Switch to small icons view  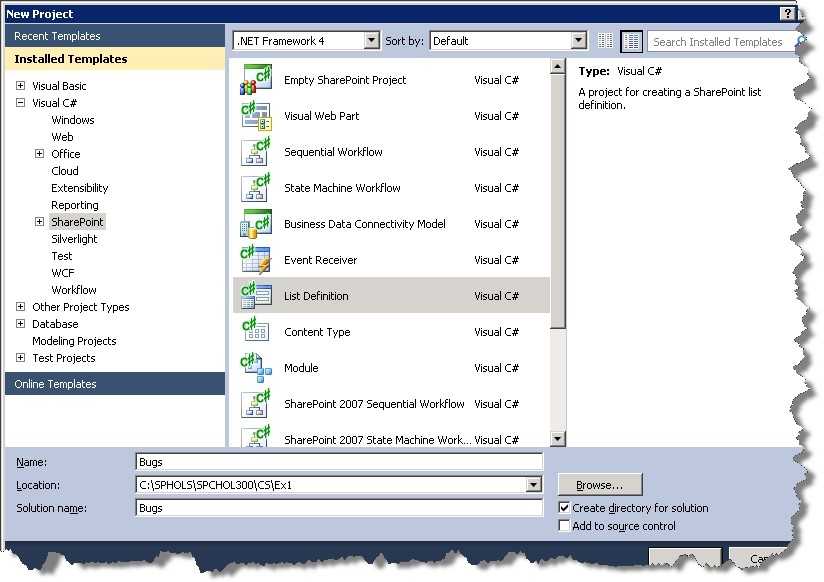pos(605,41)
